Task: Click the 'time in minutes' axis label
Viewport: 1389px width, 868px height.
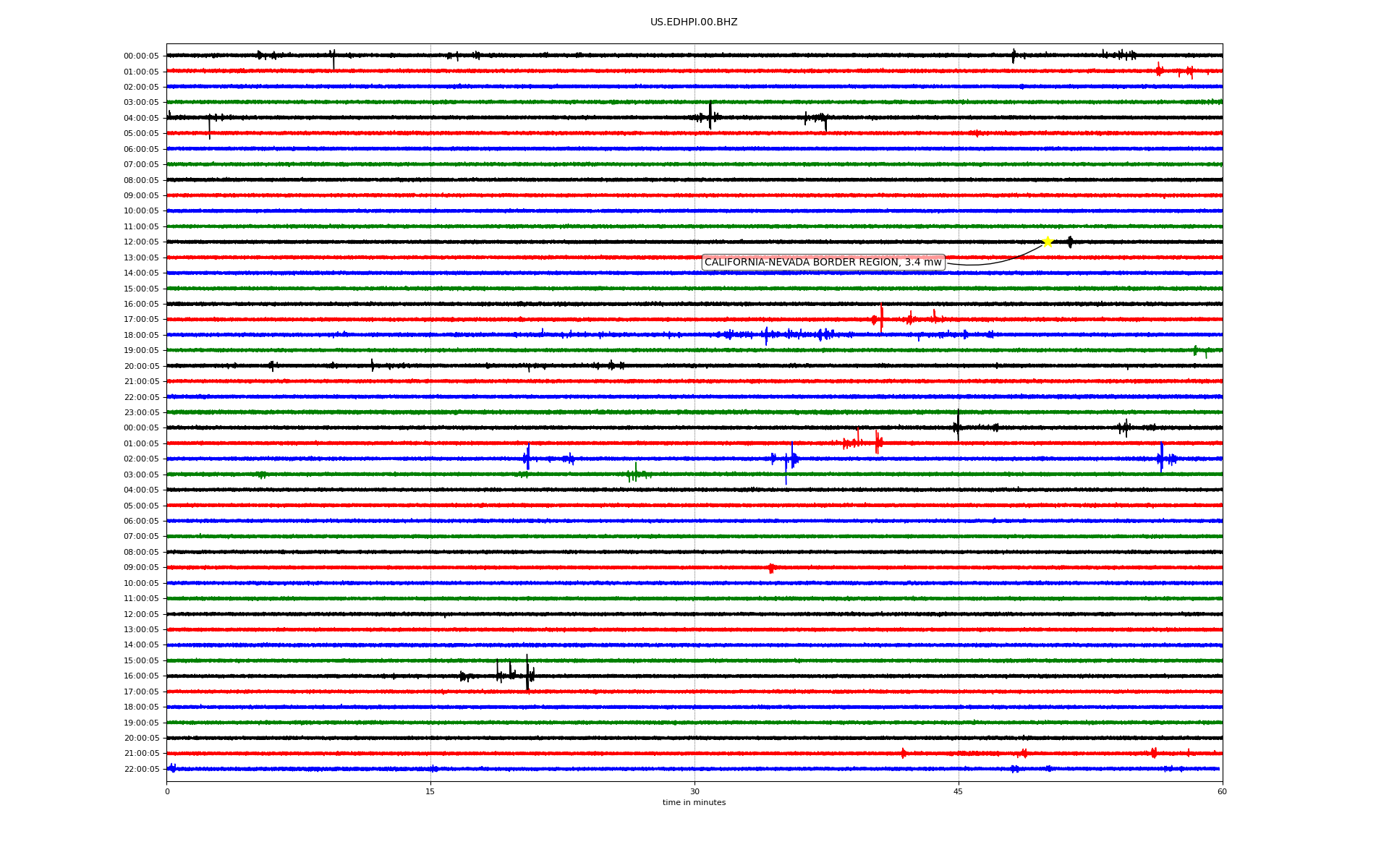Action: click(x=693, y=803)
